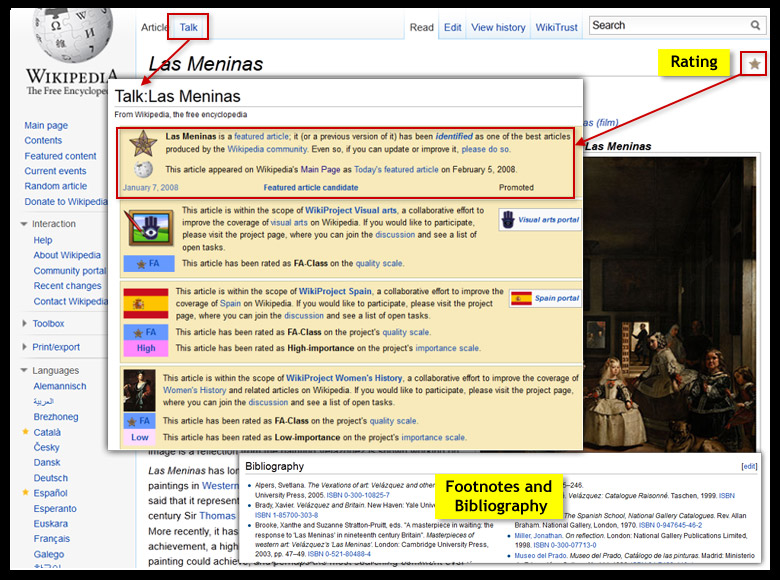Image resolution: width=780 pixels, height=580 pixels.
Task: Click the featured article star icon at top right
Action: coord(754,65)
